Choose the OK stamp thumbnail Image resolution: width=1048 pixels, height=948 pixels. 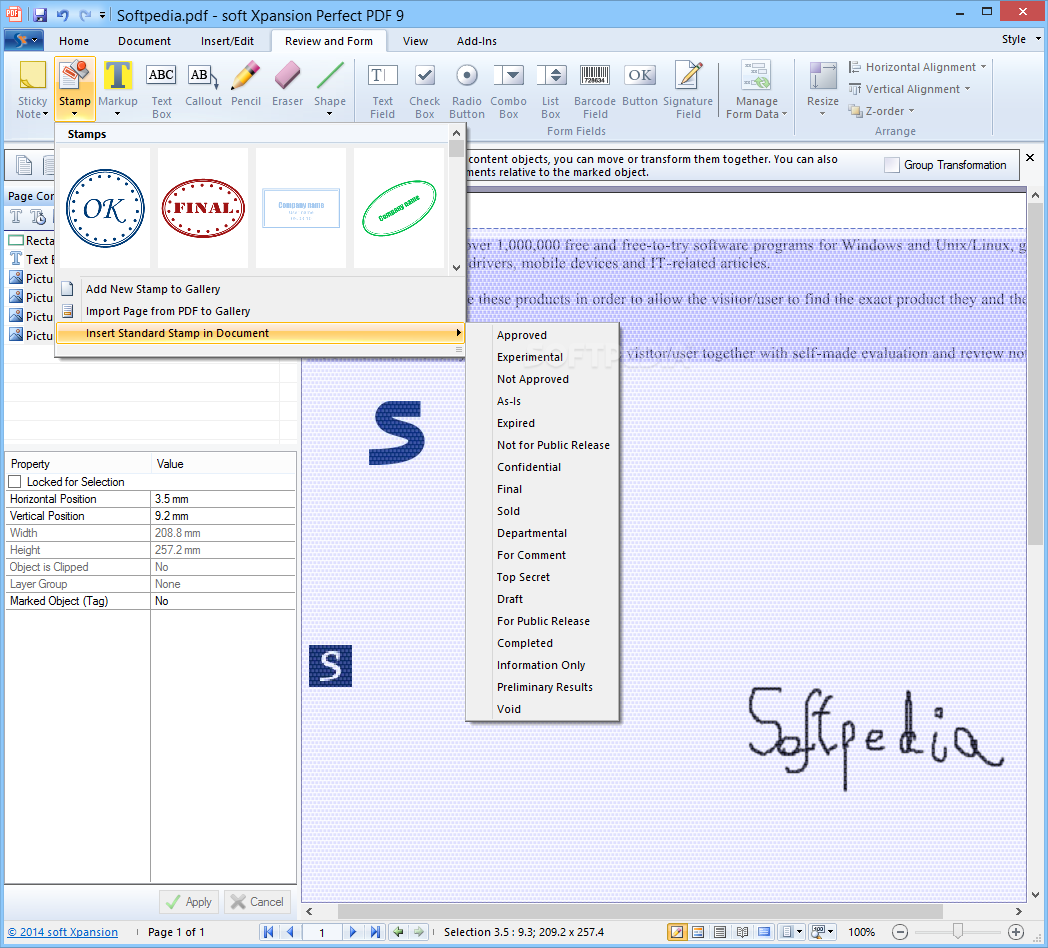105,209
